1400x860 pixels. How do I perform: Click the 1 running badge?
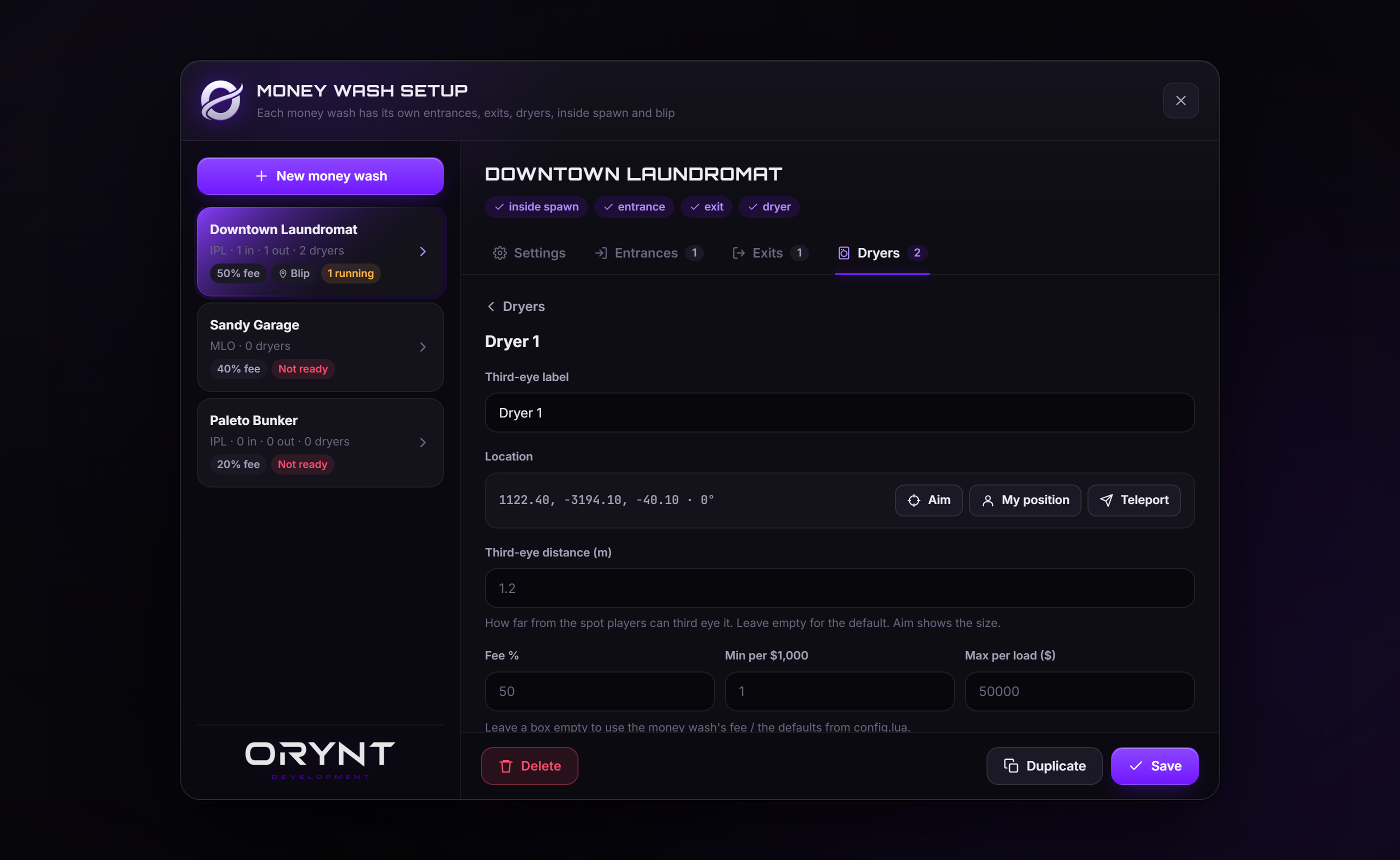pyautogui.click(x=351, y=273)
